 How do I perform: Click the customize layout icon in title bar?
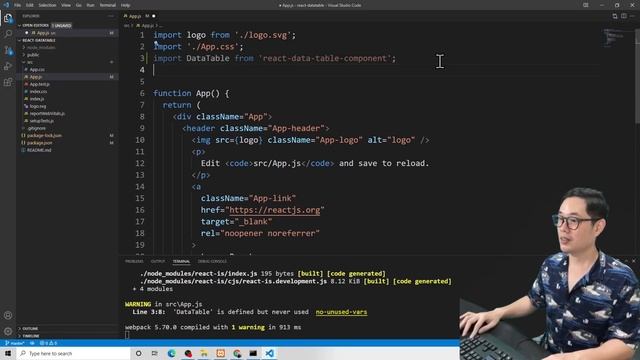(586, 5)
